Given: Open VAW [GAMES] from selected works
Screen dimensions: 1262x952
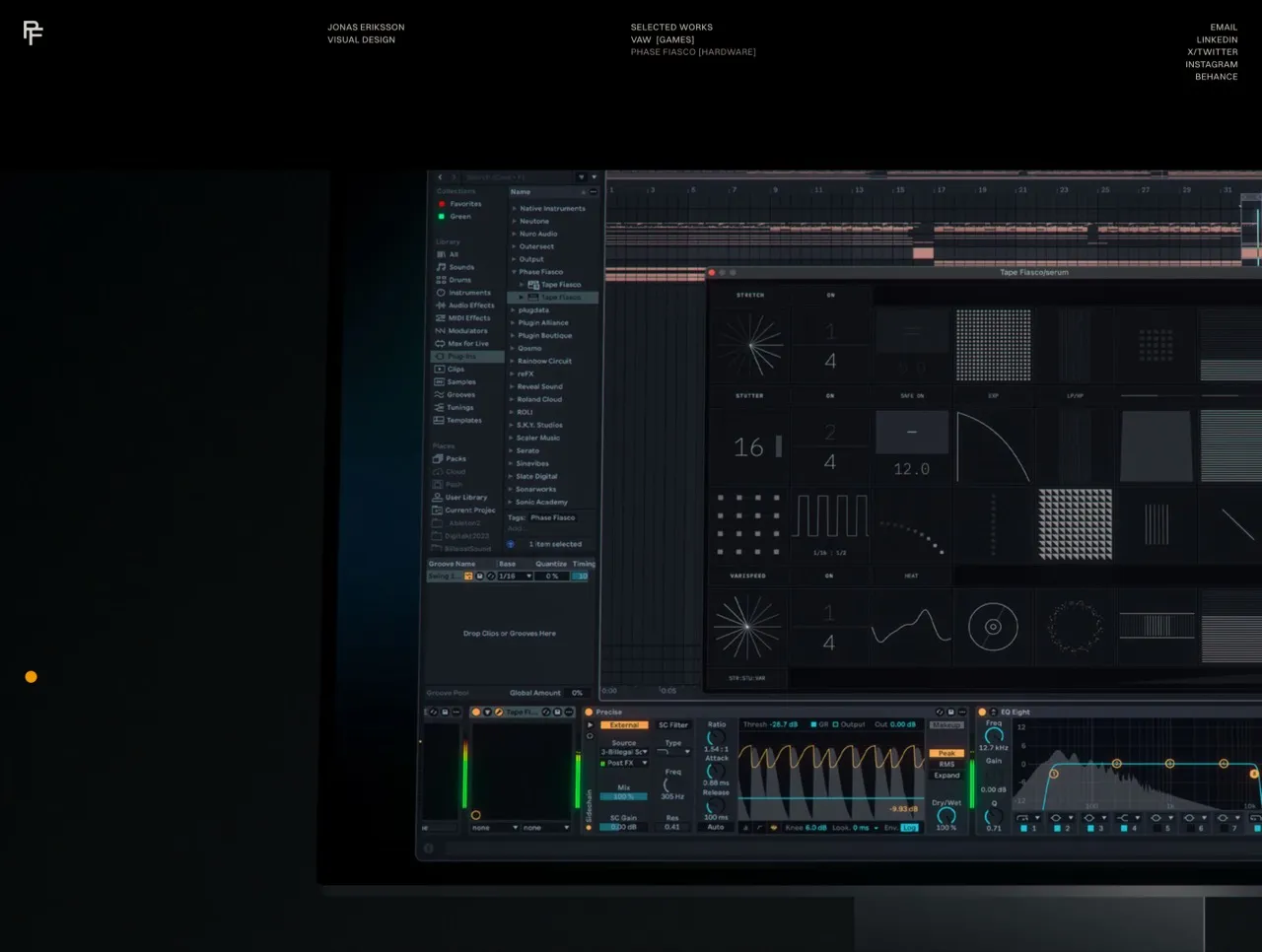Looking at the screenshot, I should [663, 40].
